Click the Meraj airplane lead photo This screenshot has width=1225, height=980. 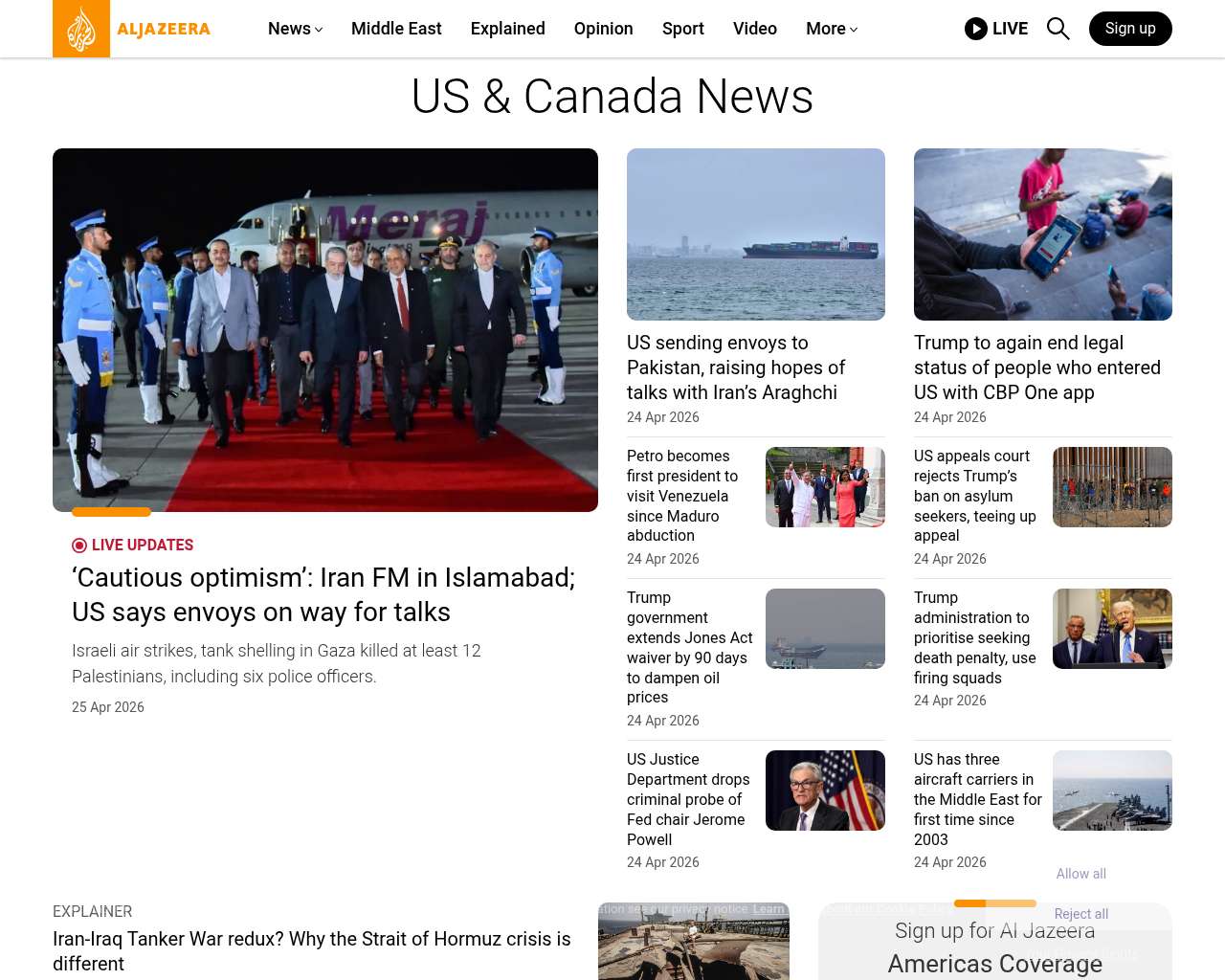pyautogui.click(x=325, y=330)
